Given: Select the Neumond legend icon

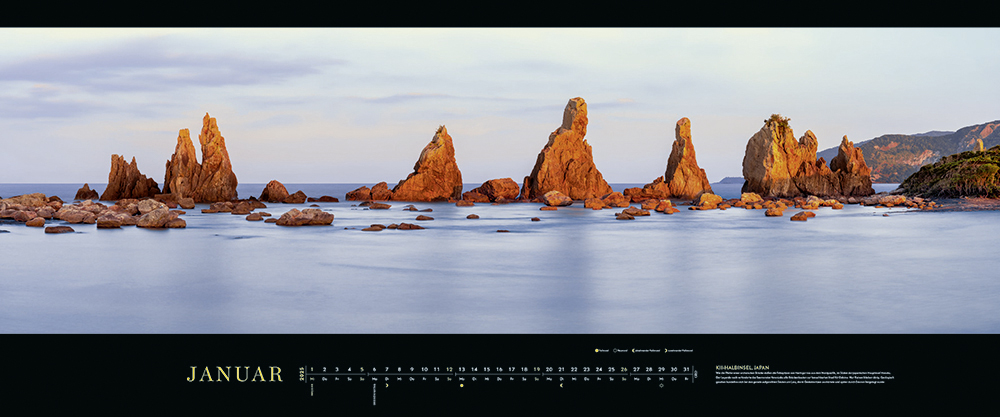Looking at the screenshot, I should 615,350.
